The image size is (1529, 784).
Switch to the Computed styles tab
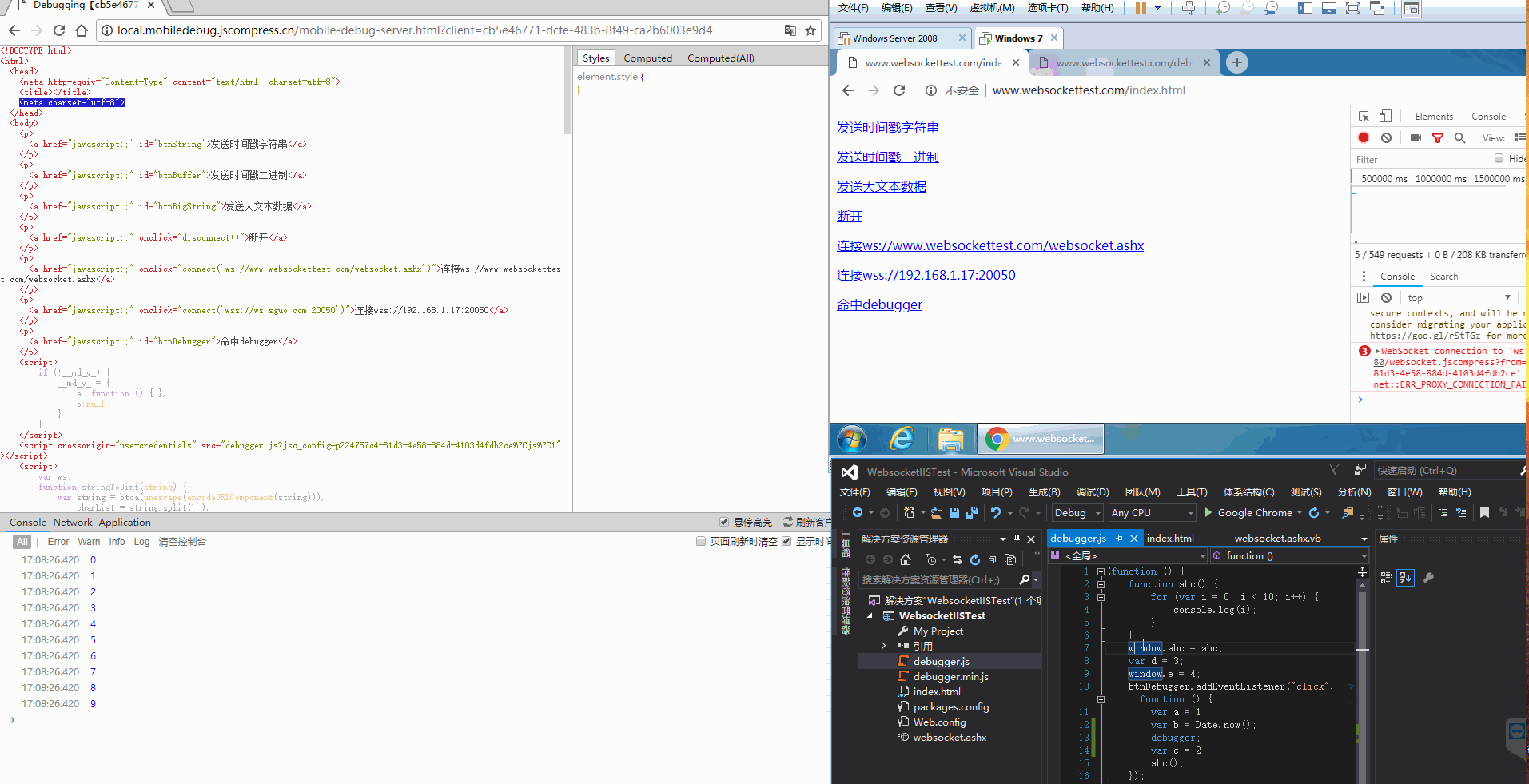(647, 58)
